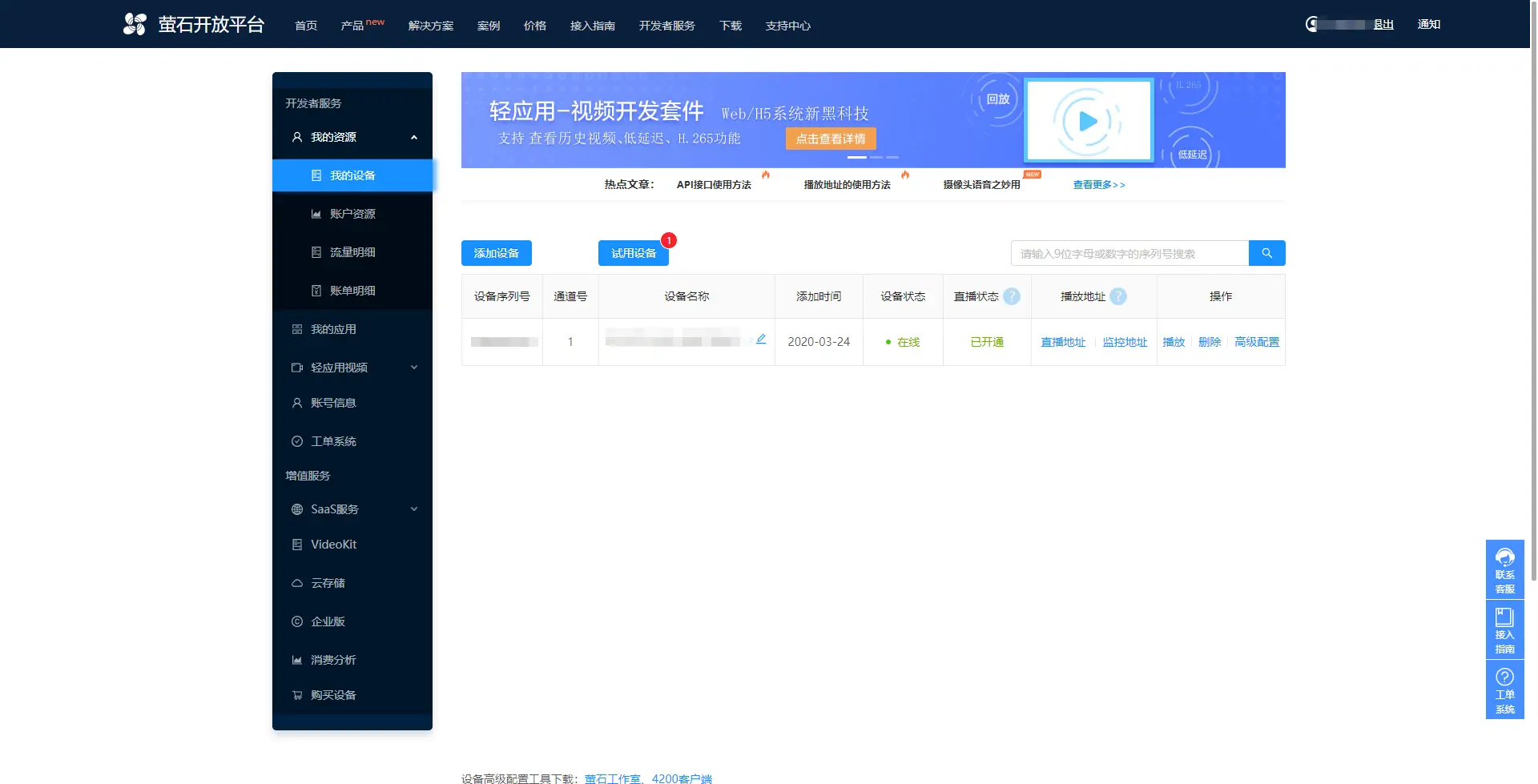Image resolution: width=1538 pixels, height=784 pixels.
Task: Focus the serial number search field
Action: [1129, 253]
